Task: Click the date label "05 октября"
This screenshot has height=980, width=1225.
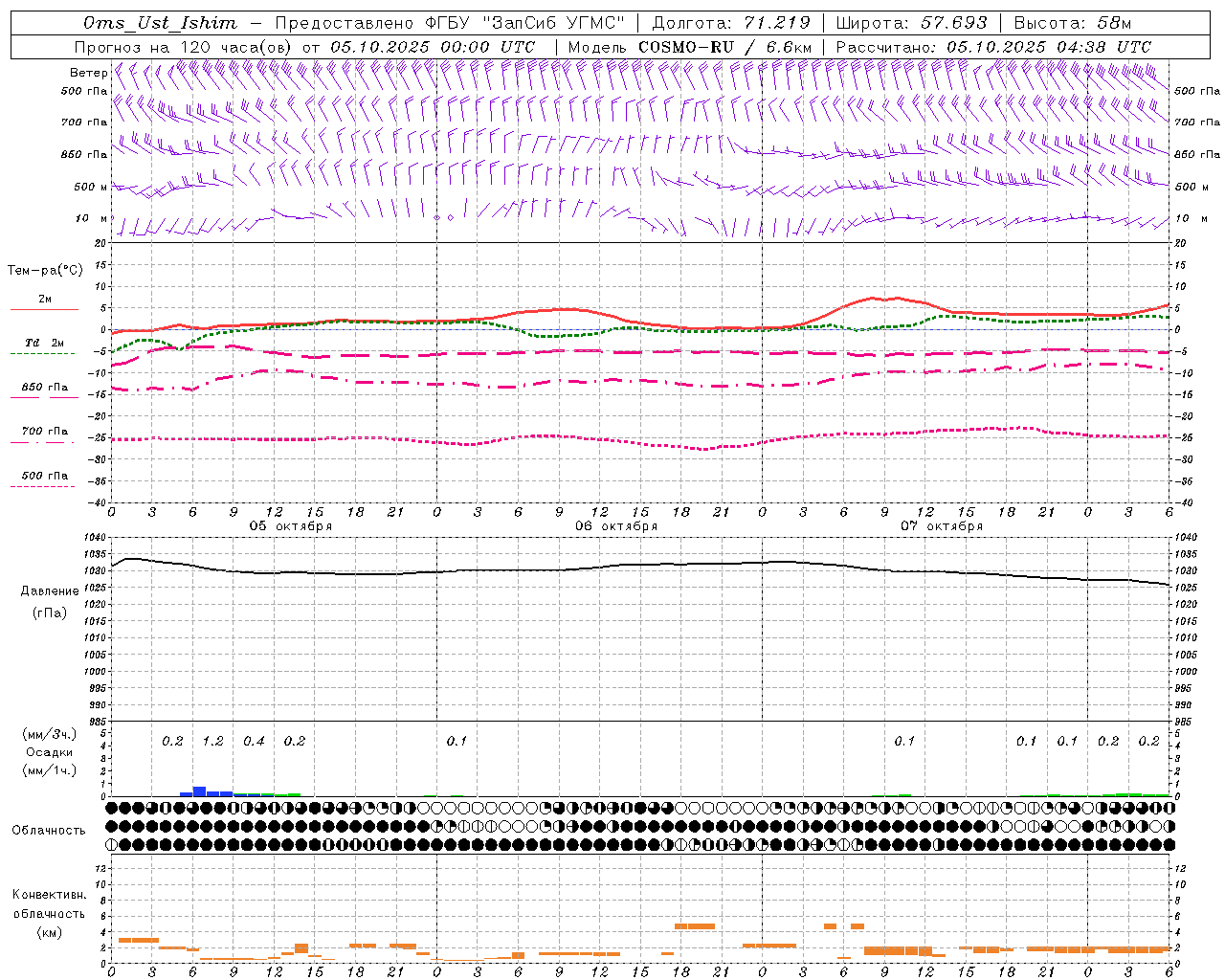Action: [x=291, y=526]
